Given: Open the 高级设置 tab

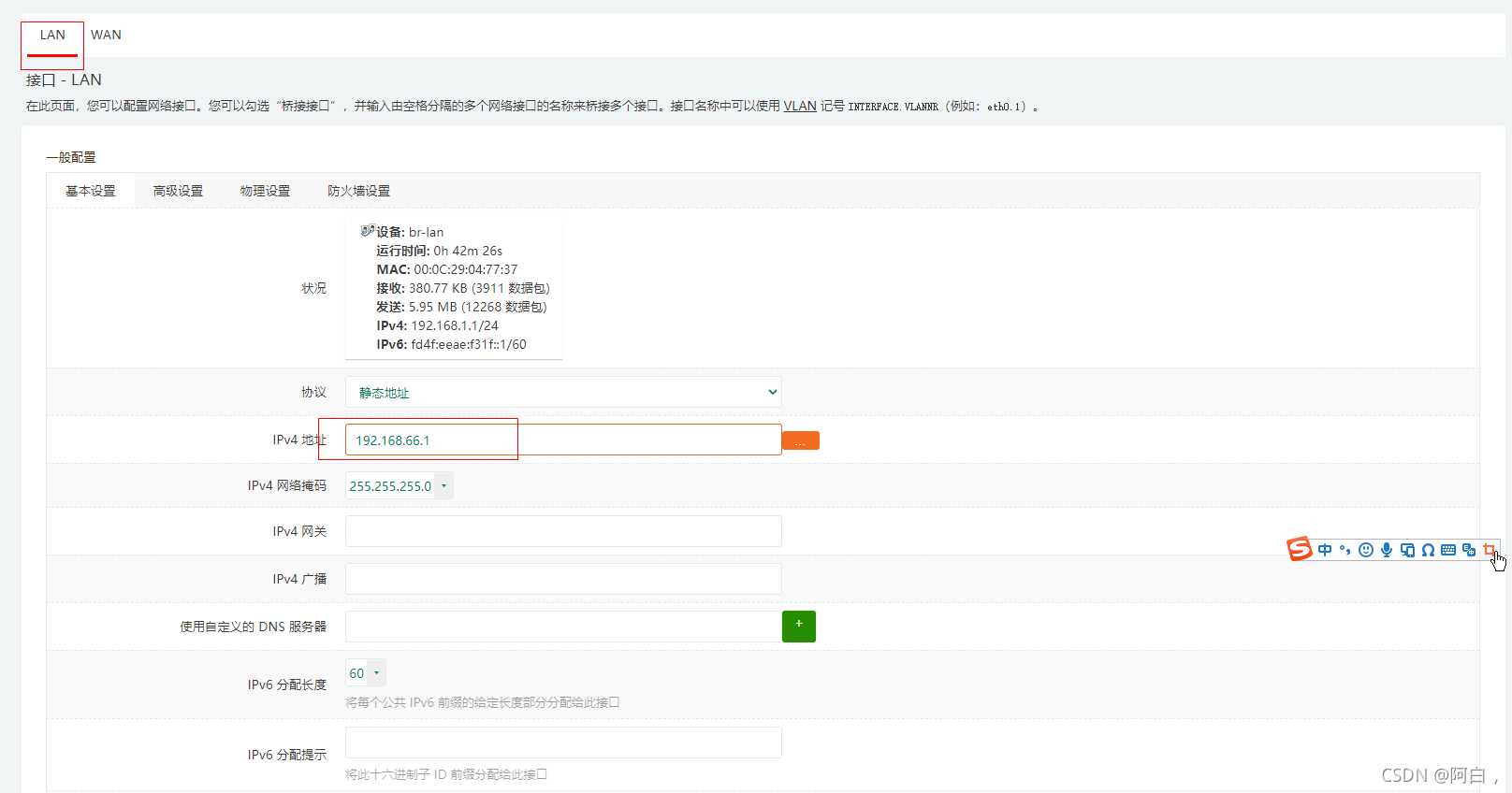Looking at the screenshot, I should pos(178,191).
